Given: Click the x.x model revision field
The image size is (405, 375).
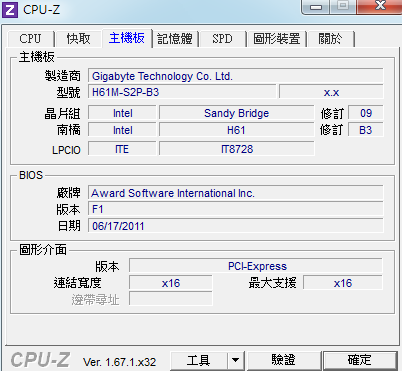Looking at the screenshot, I should click(331, 92).
